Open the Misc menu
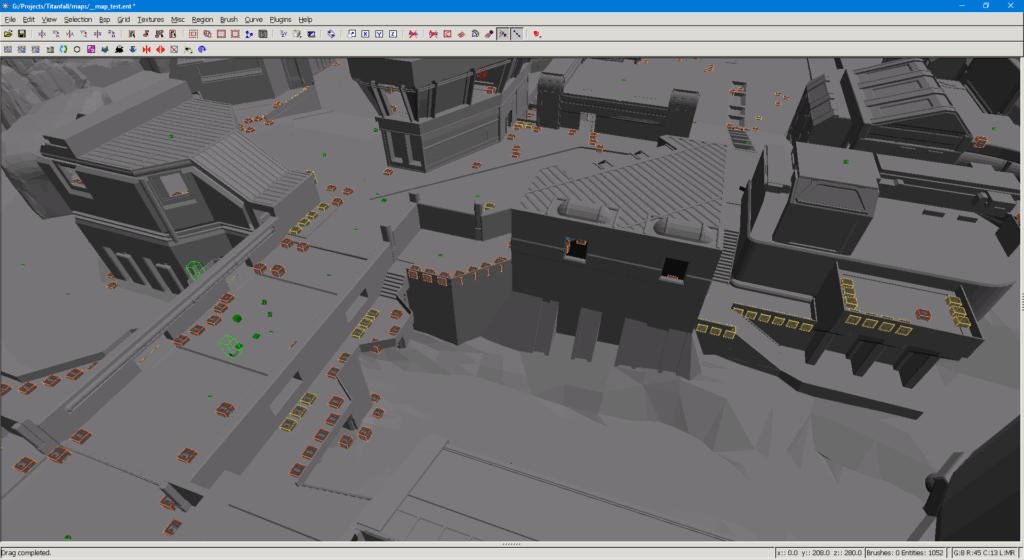 (178, 20)
